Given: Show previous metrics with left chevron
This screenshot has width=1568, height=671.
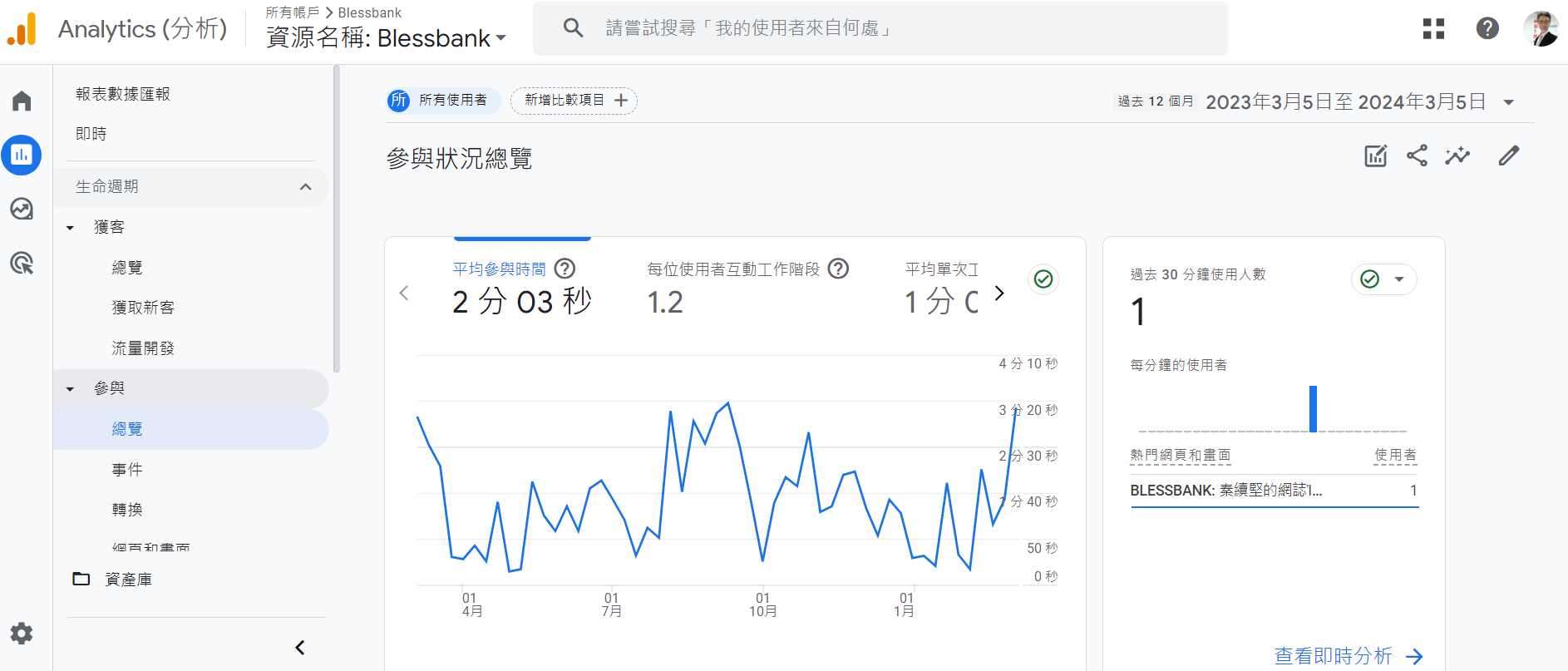Looking at the screenshot, I should pyautogui.click(x=404, y=293).
